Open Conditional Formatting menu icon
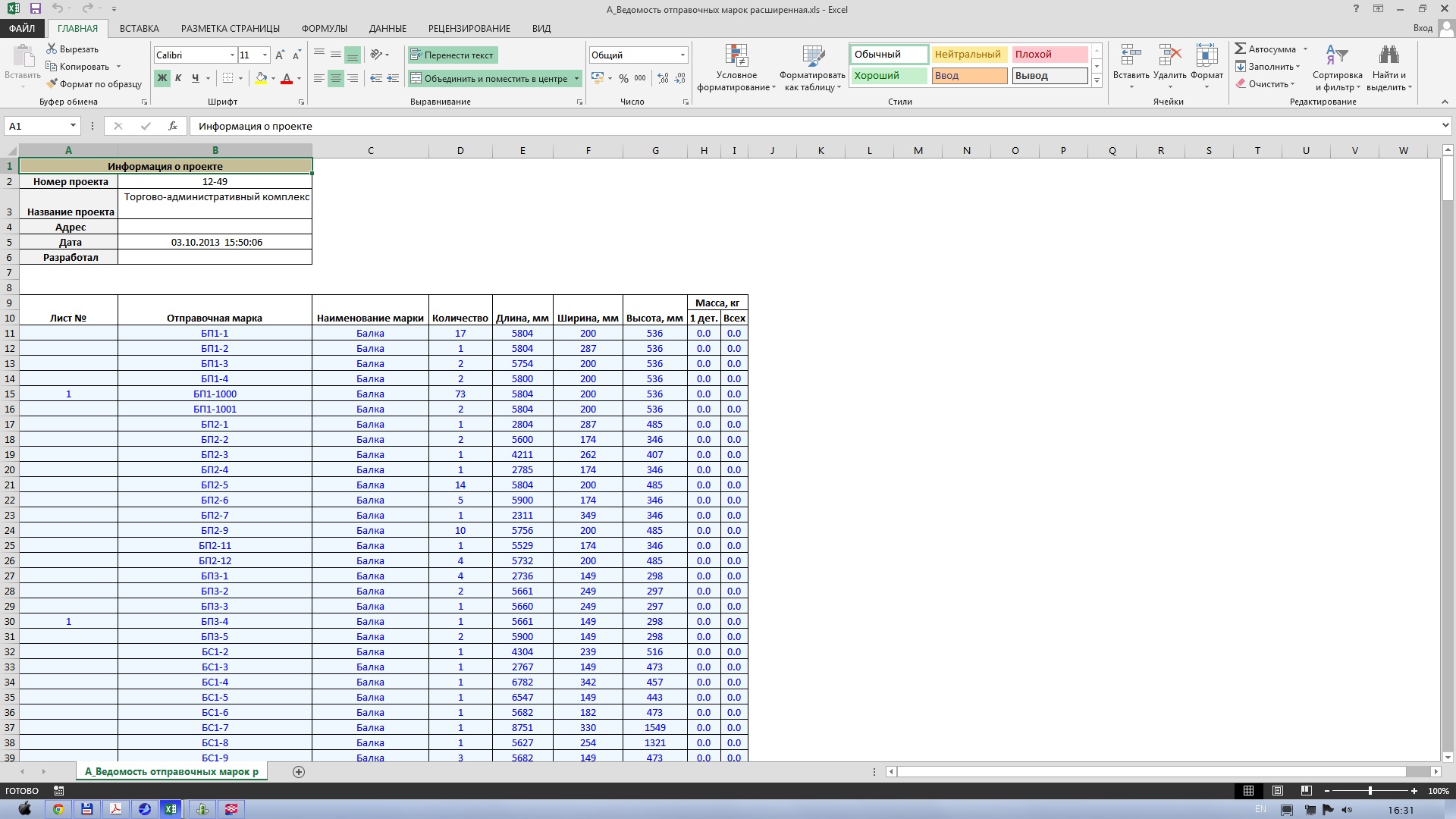This screenshot has width=1456, height=819. pos(736,56)
